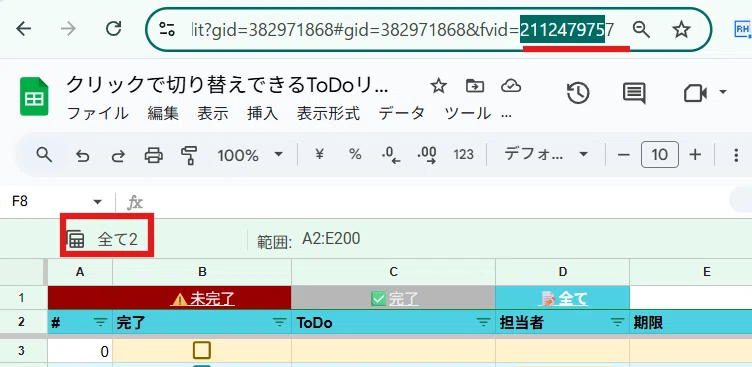The image size is (752, 367).
Task: Redo the last action
Action: tap(118, 155)
